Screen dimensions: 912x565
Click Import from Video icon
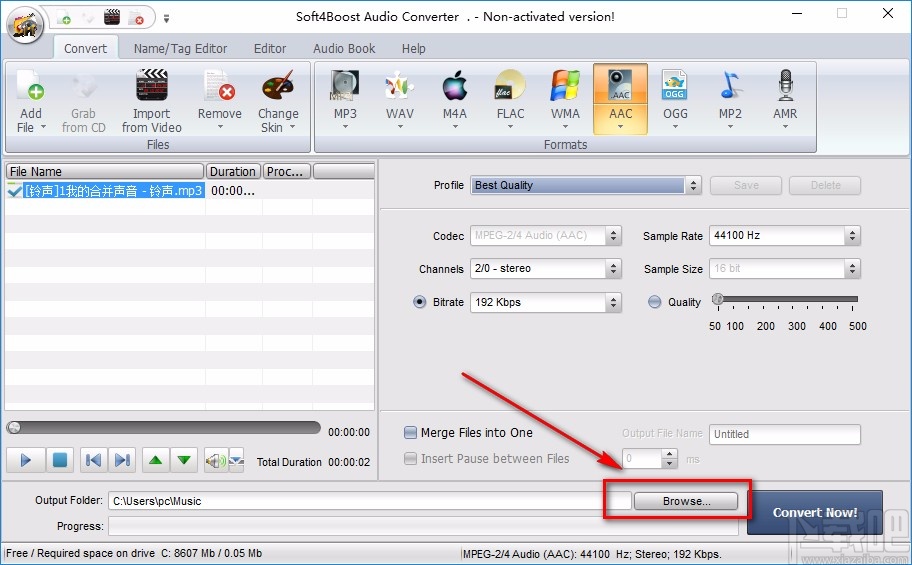(x=152, y=86)
